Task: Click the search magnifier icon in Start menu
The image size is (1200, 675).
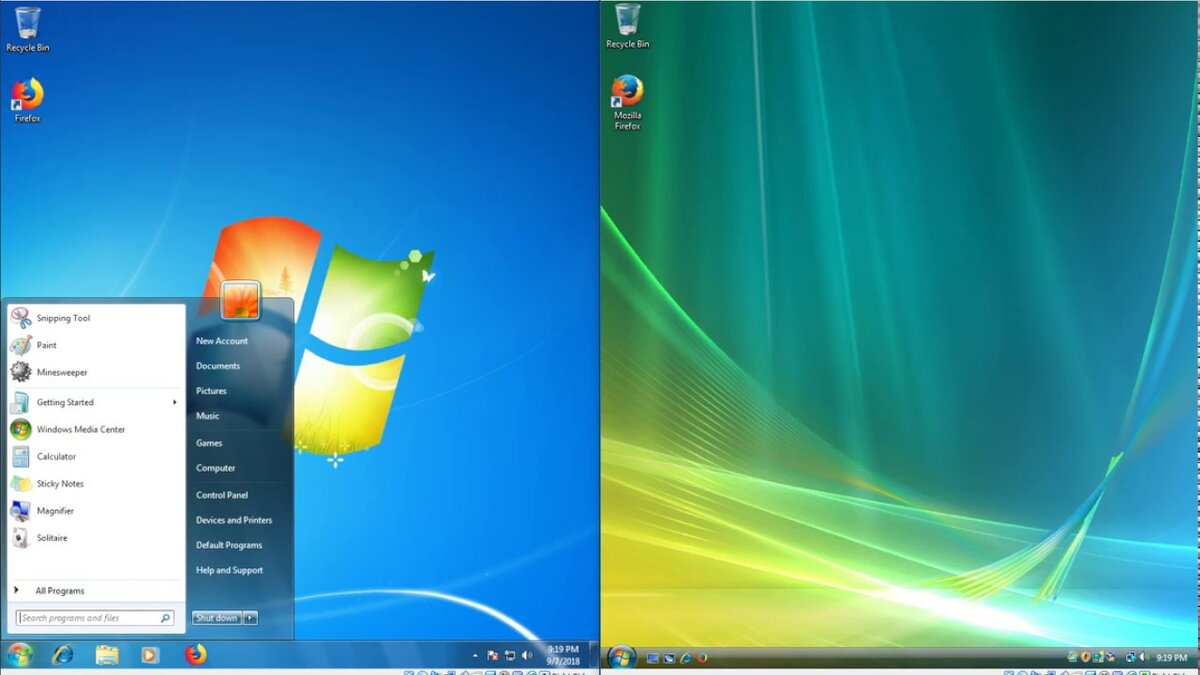Action: pos(166,618)
